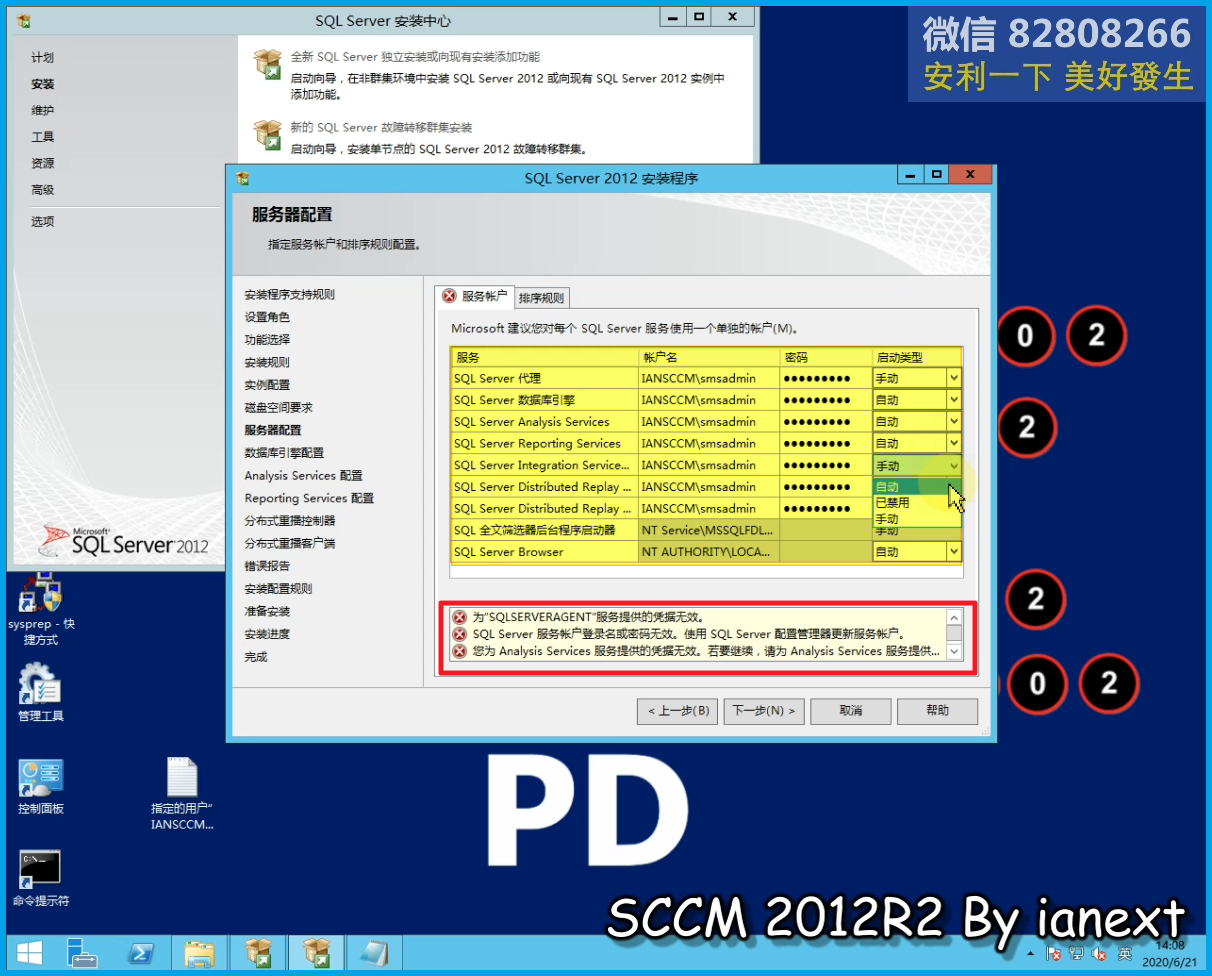Image resolution: width=1212 pixels, height=976 pixels.
Task: Click the network status tray icon
Action: pyautogui.click(x=1078, y=954)
